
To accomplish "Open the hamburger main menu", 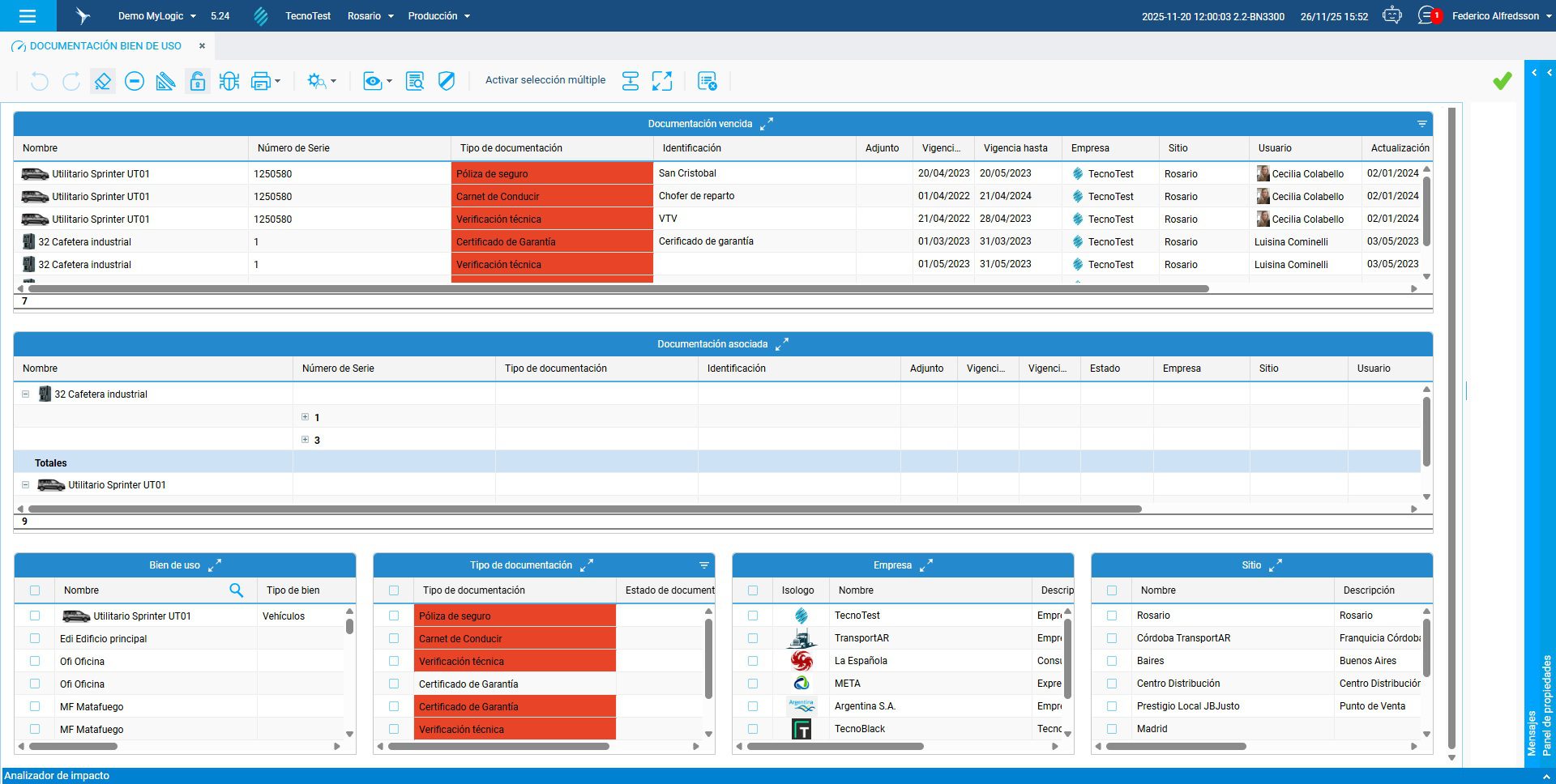I will [28, 15].
